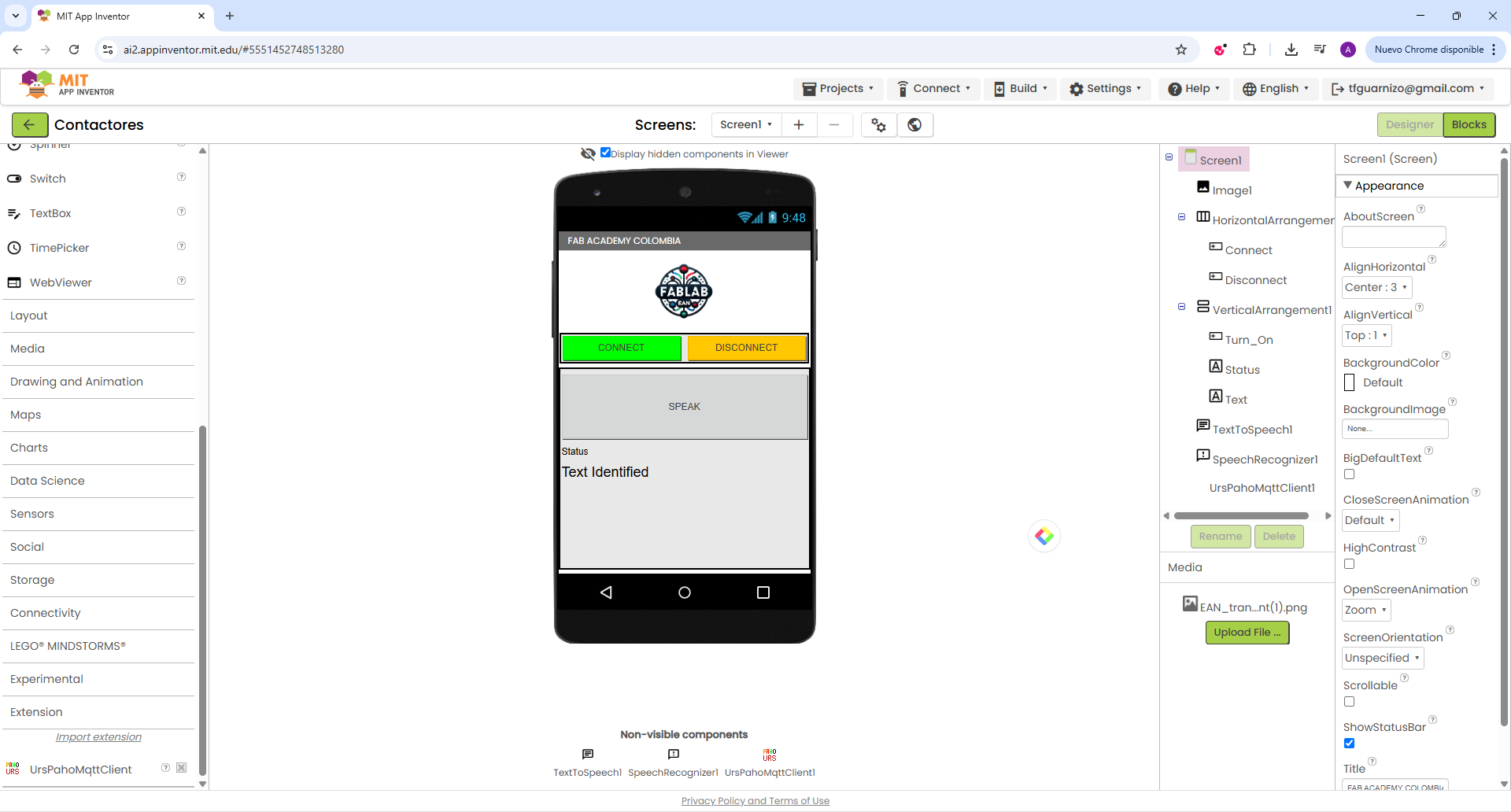Open Chrome downloads icon
Screen dimensions: 1511x812
click(x=1291, y=50)
